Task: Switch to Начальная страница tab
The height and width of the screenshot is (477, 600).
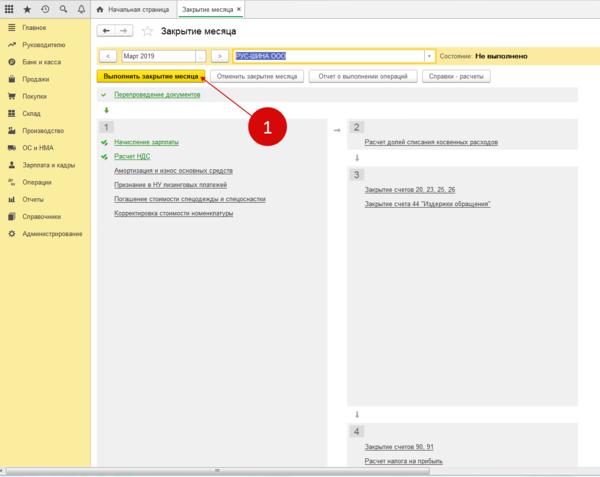Action: [x=132, y=10]
